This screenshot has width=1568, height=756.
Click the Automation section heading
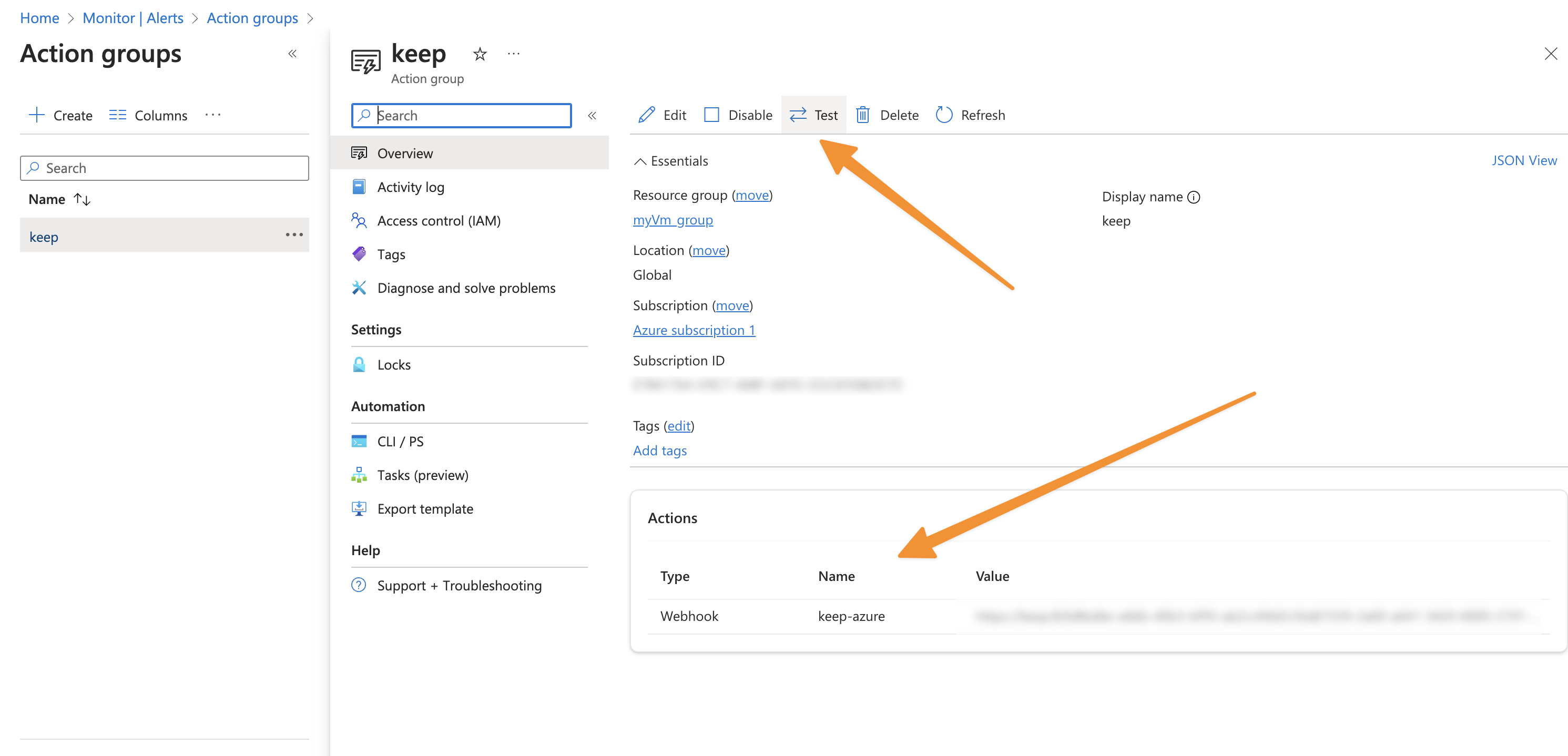388,406
